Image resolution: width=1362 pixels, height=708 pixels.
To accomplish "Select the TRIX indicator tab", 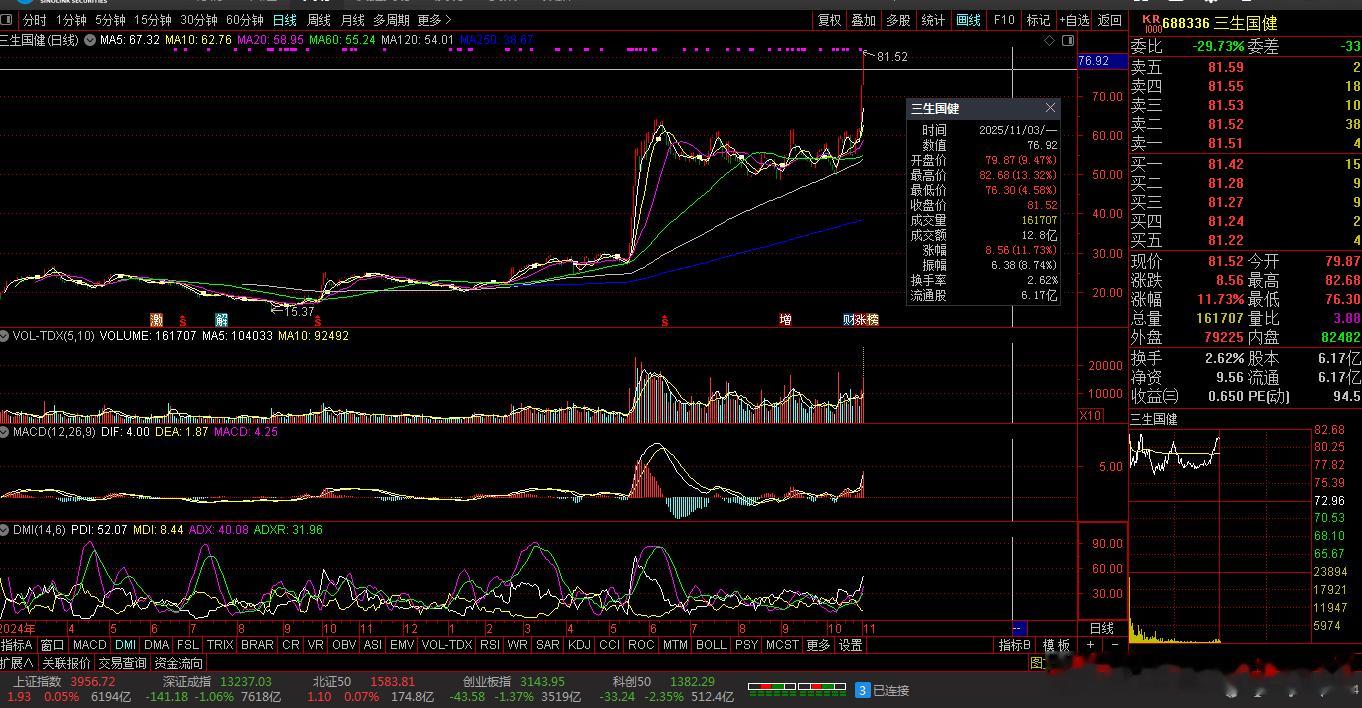I will [x=220, y=645].
